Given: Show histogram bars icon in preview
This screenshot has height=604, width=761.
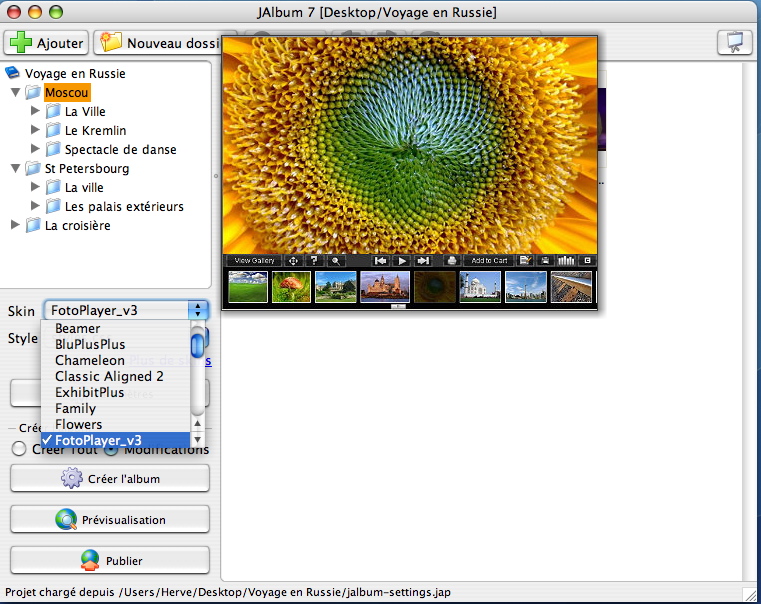Looking at the screenshot, I should (x=566, y=261).
